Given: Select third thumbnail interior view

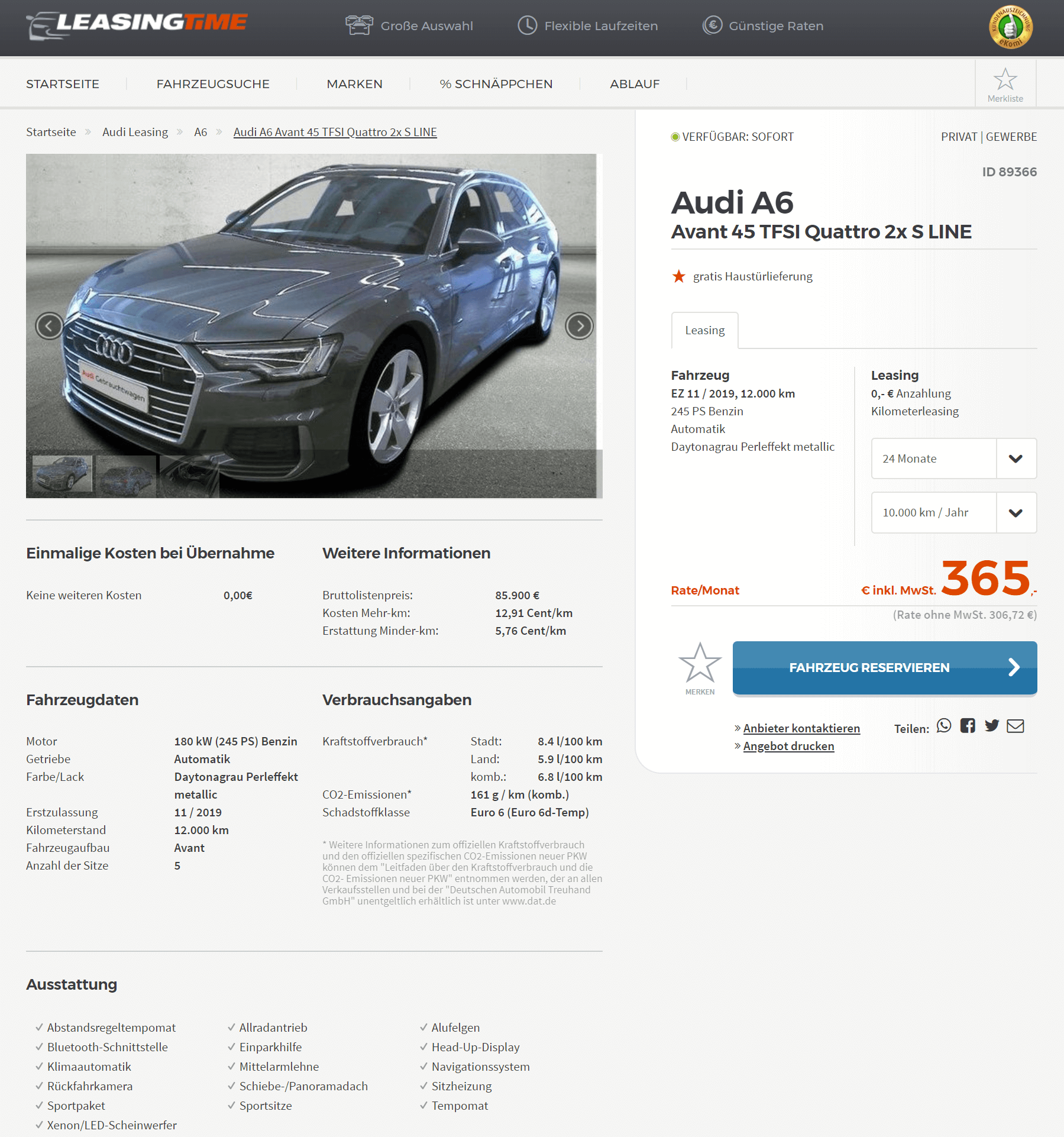Looking at the screenshot, I should (x=189, y=476).
